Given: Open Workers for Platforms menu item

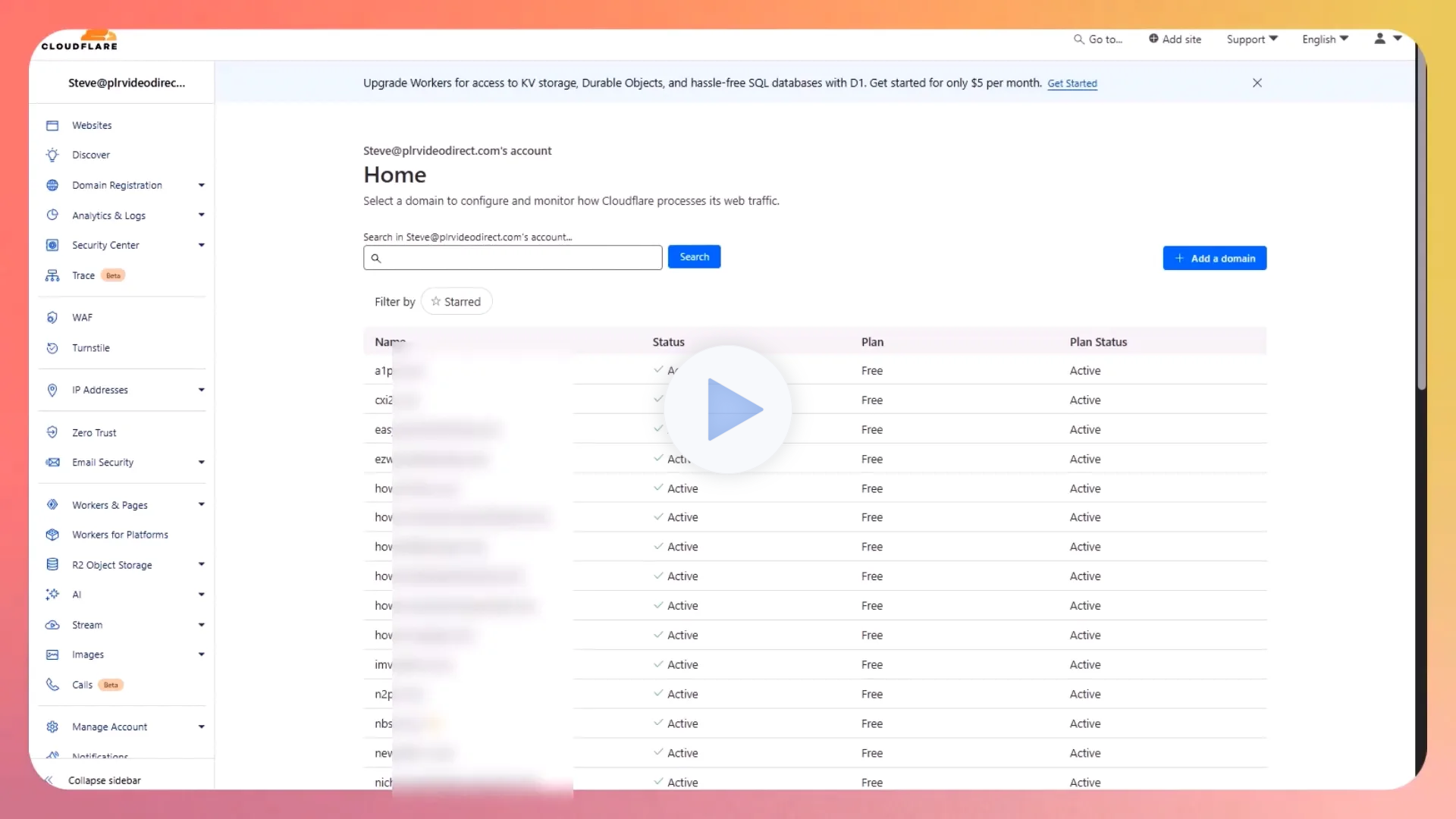Looking at the screenshot, I should (120, 535).
